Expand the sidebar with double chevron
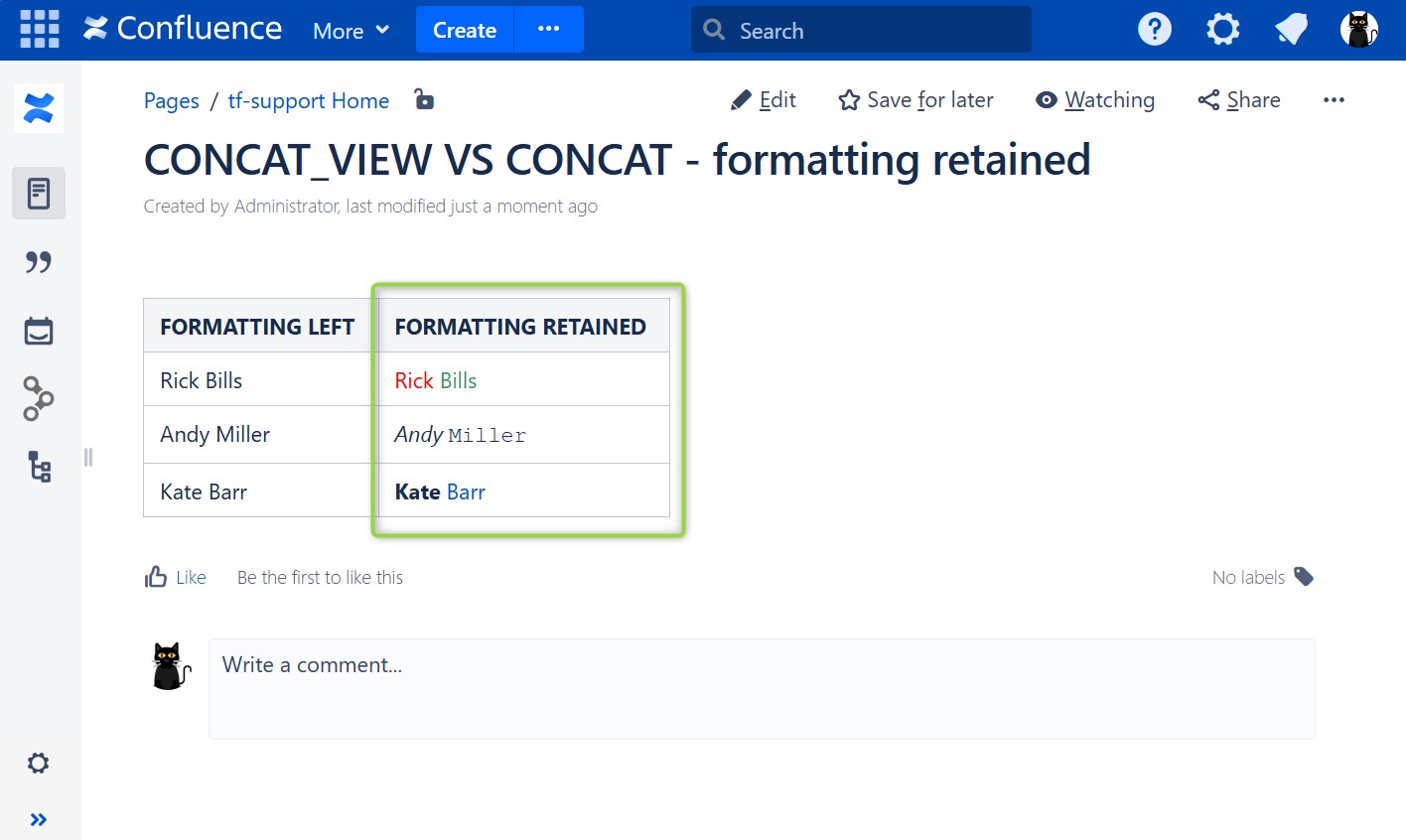Viewport: 1406px width, 840px height. (x=38, y=819)
